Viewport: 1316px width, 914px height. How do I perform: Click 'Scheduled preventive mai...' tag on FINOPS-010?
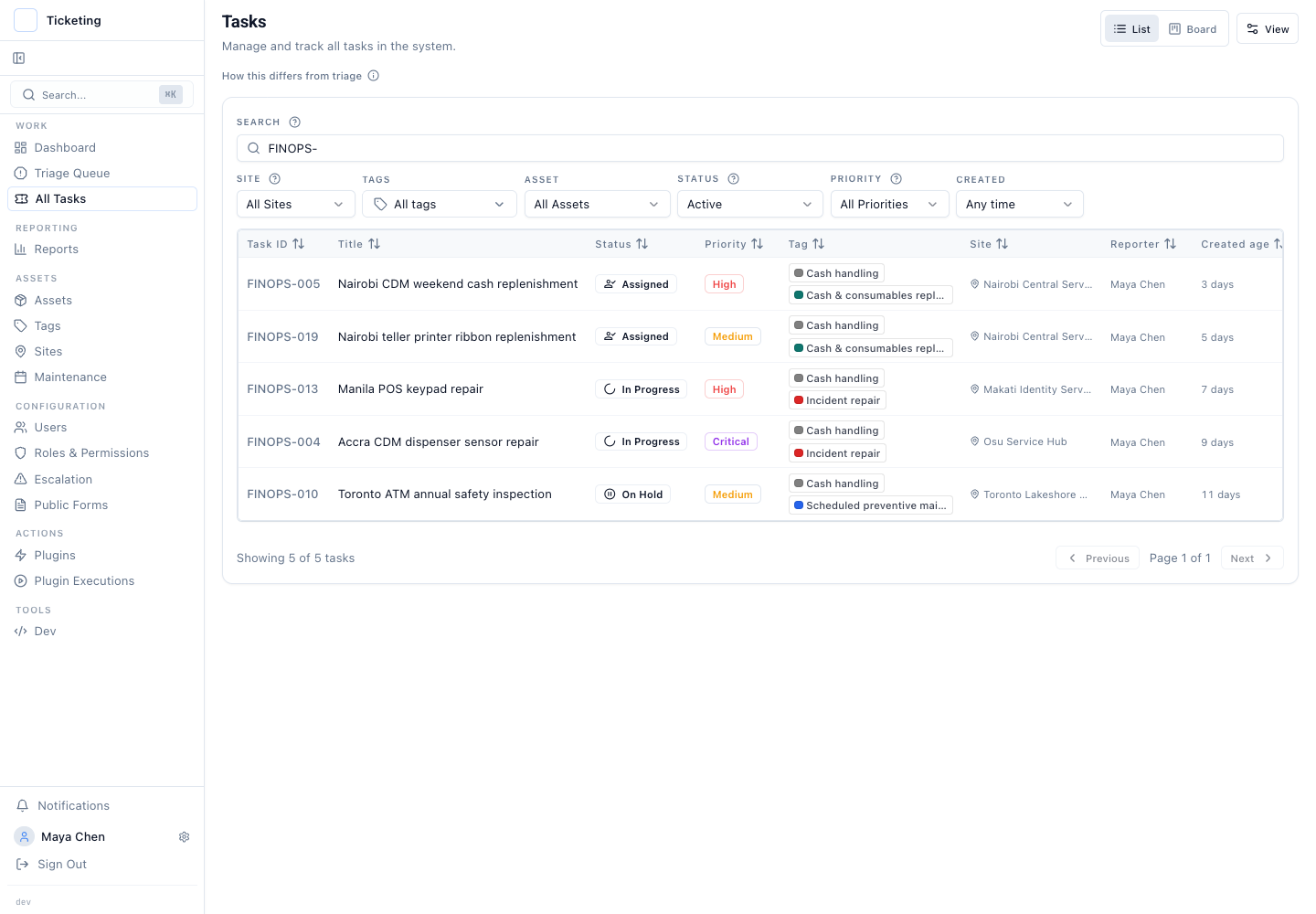[871, 505]
